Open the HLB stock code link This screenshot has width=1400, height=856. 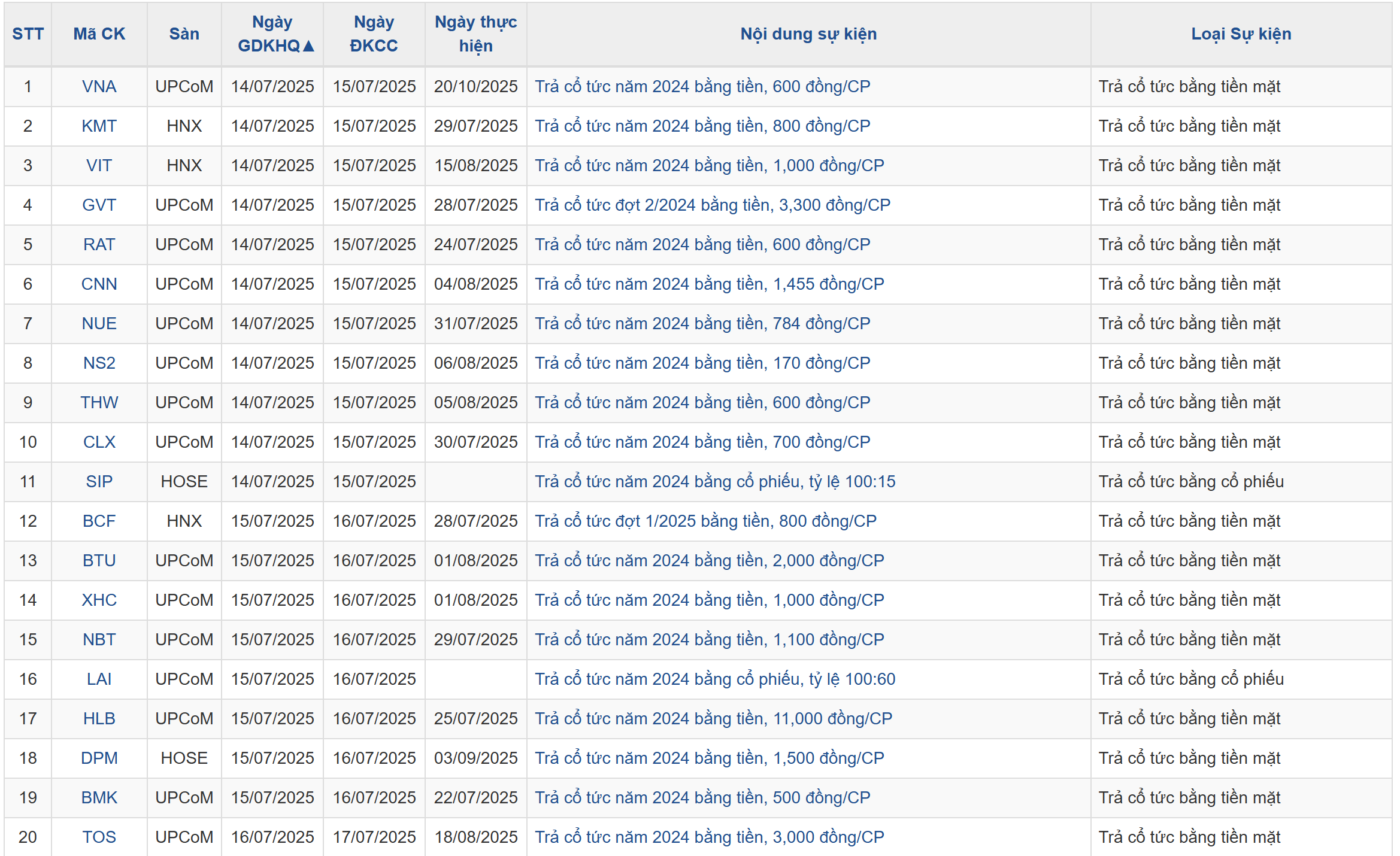click(99, 719)
